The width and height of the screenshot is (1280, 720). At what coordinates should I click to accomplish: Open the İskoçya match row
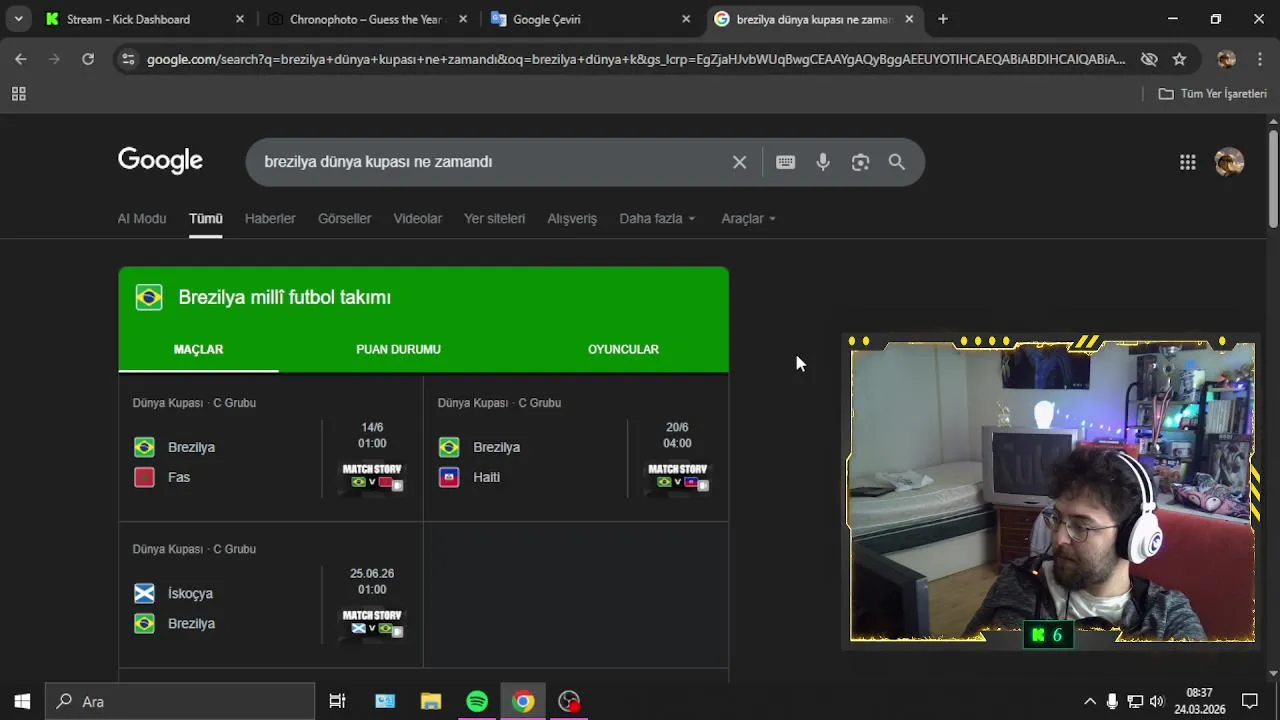point(271,594)
